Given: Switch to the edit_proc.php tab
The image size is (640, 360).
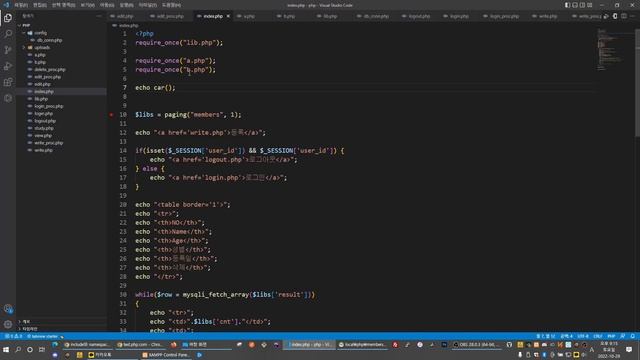Looking at the screenshot, I should (167, 16).
